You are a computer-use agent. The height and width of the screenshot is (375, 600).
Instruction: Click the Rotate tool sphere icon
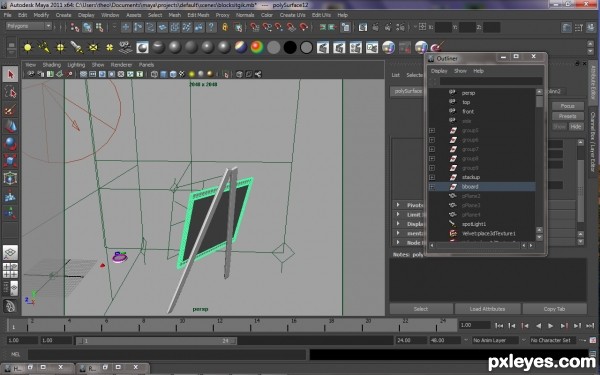click(10, 144)
